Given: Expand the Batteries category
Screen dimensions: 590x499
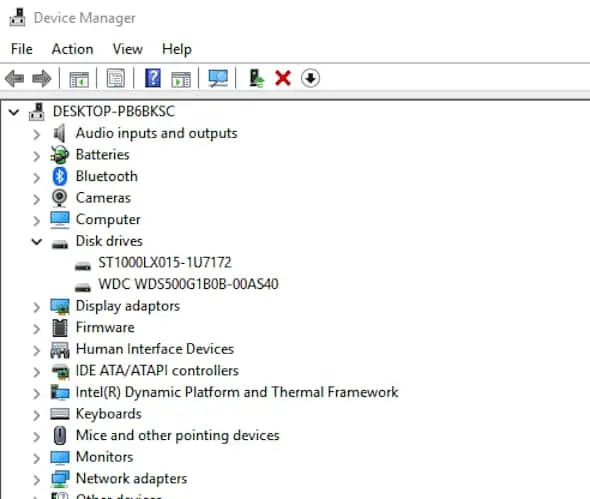Looking at the screenshot, I should (36, 156).
